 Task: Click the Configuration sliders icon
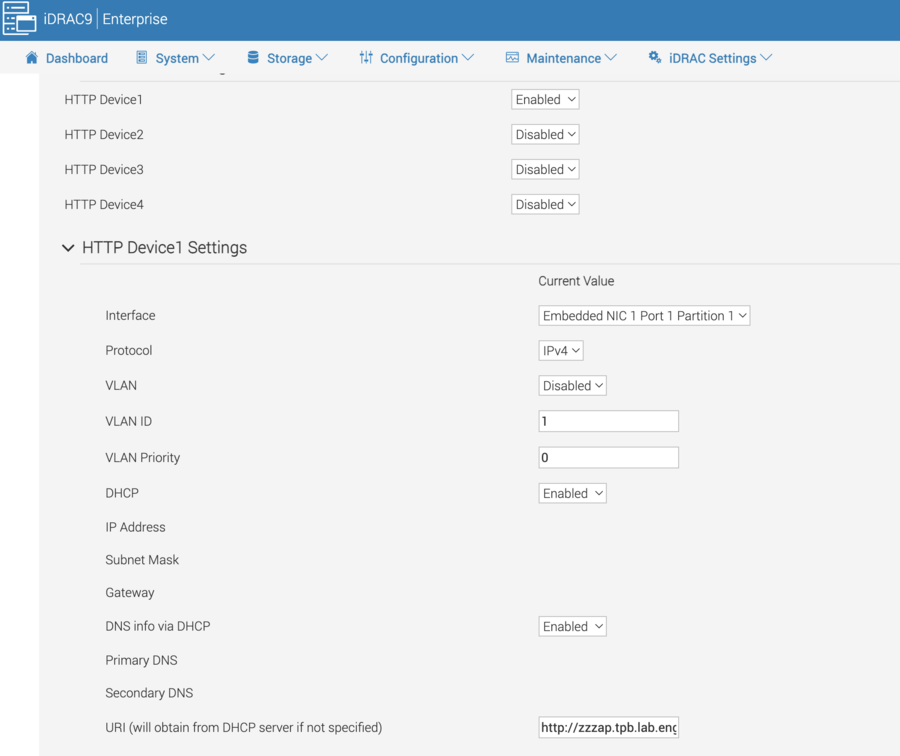click(x=366, y=58)
